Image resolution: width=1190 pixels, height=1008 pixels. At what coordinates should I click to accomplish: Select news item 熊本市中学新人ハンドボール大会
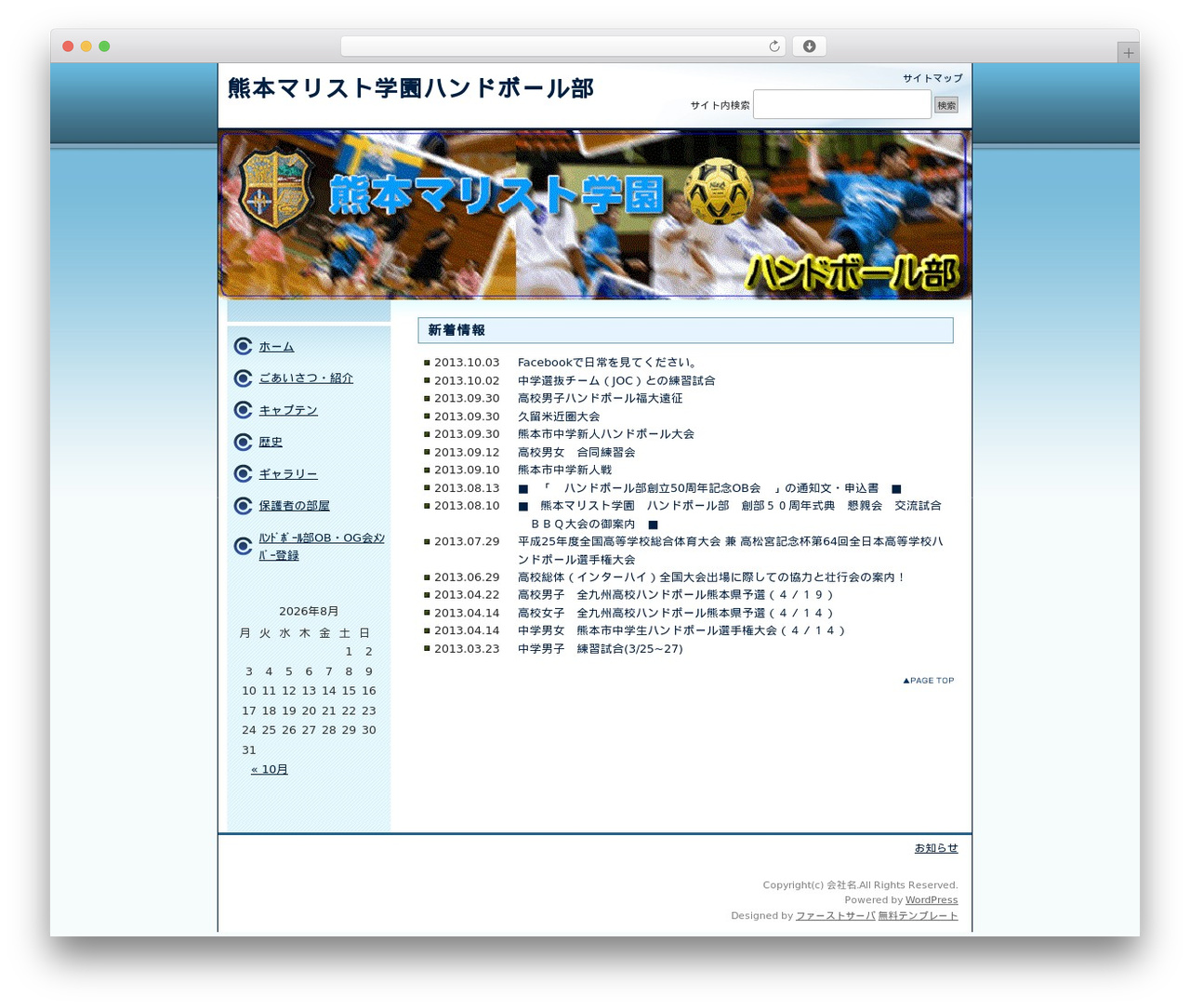pos(606,434)
